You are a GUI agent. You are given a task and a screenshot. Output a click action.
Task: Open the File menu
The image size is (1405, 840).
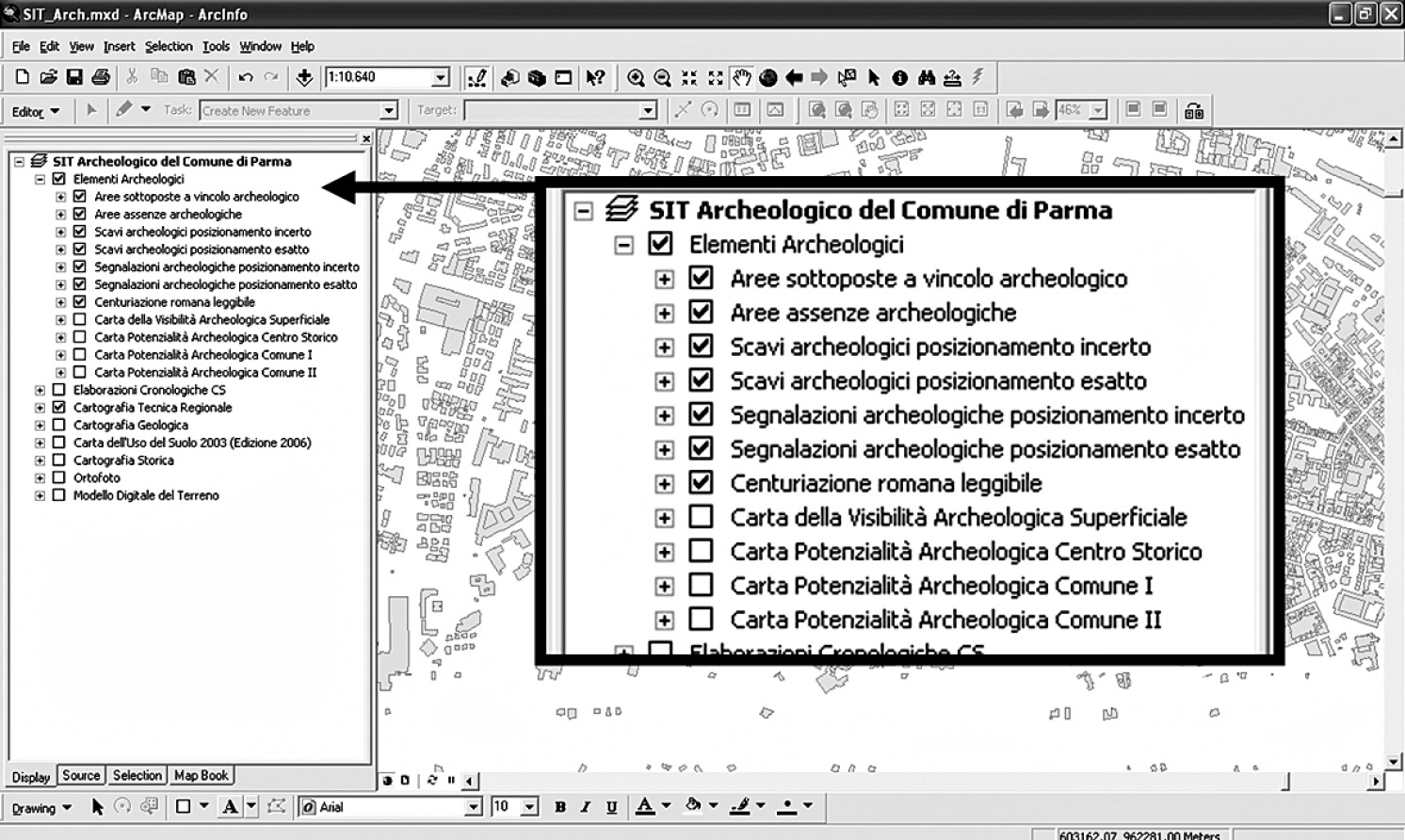pos(21,46)
